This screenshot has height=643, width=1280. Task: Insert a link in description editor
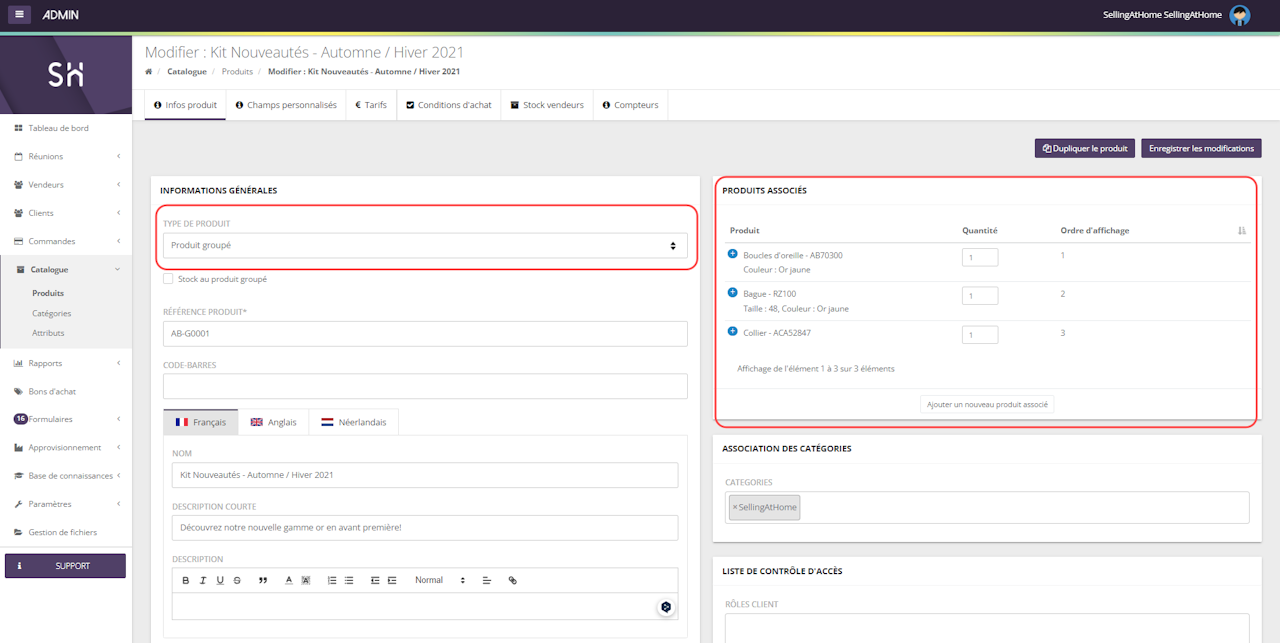(513, 581)
